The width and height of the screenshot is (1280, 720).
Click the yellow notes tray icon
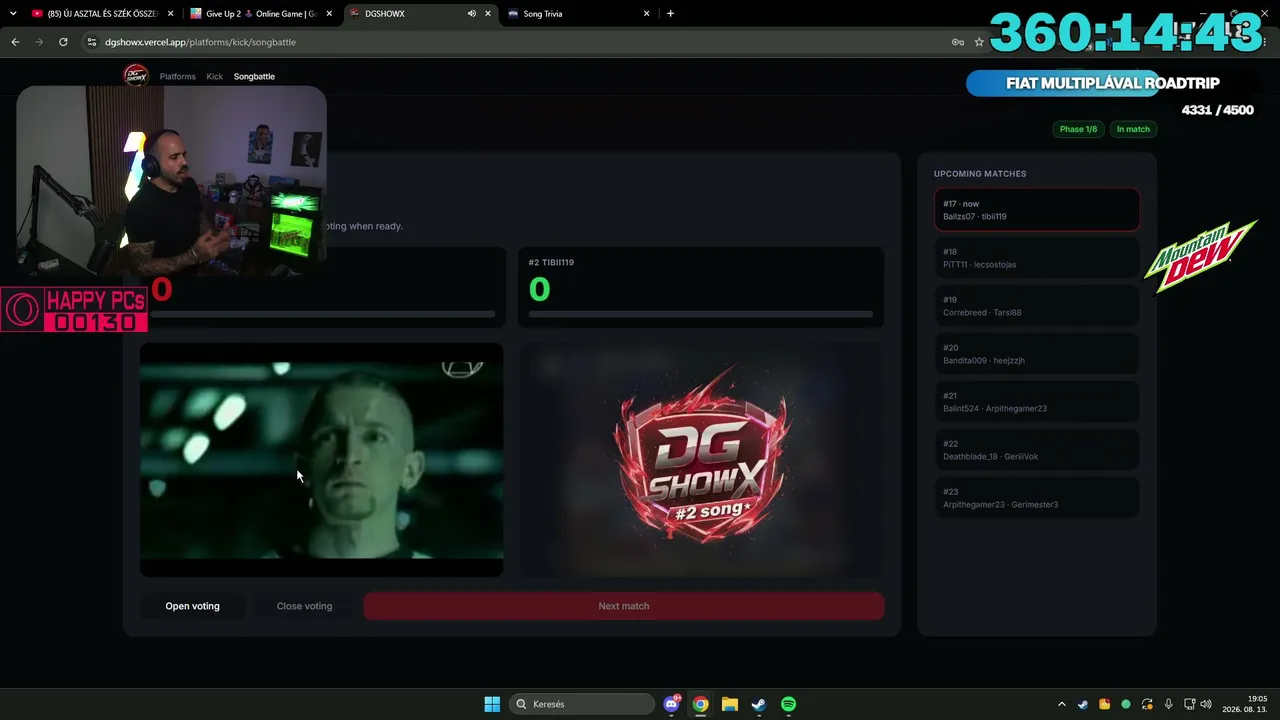1105,704
